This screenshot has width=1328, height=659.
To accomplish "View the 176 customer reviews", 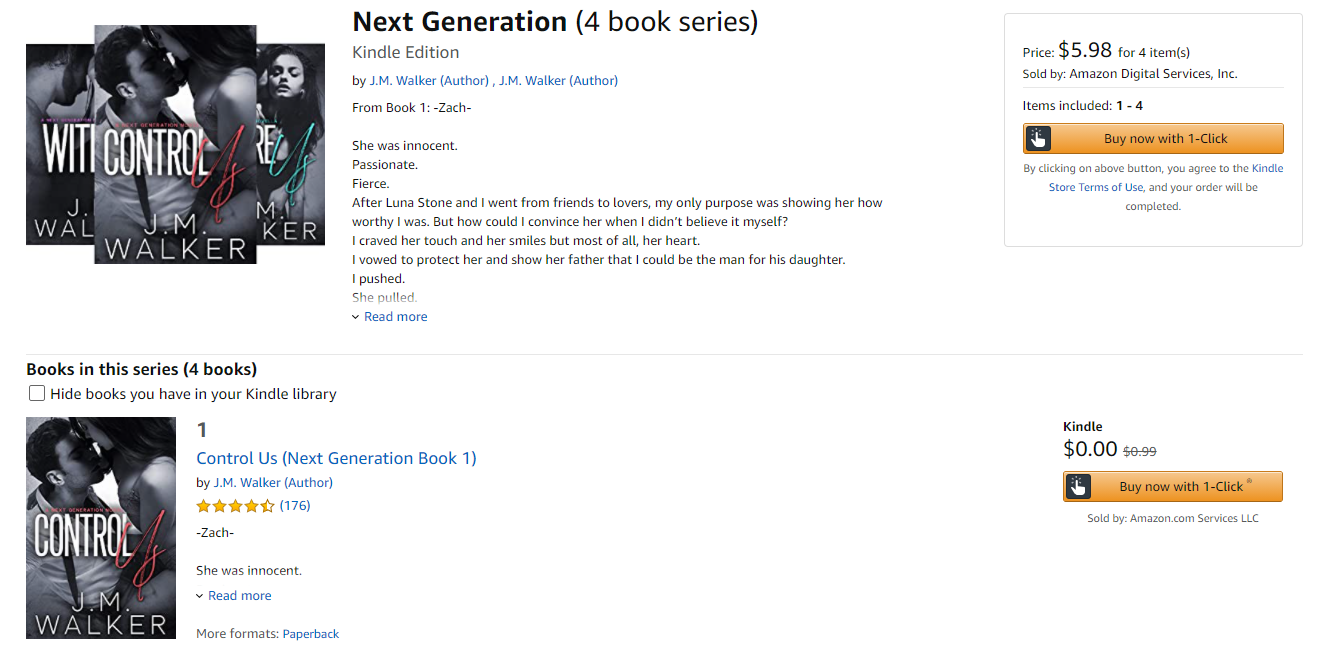I will tap(295, 506).
